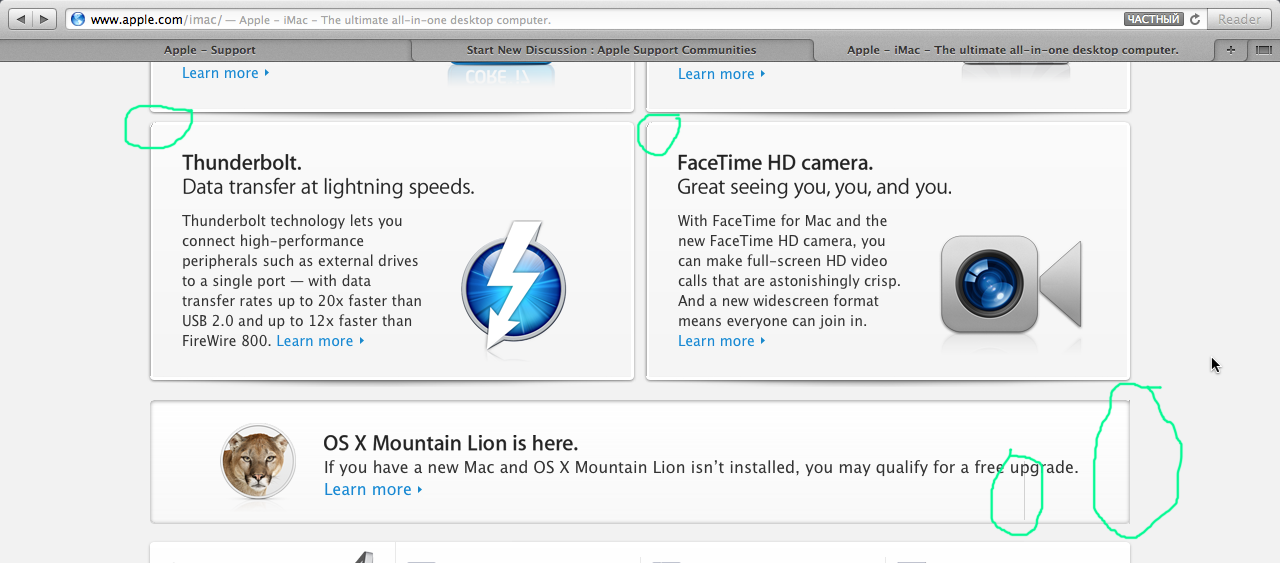Screen dimensions: 1280x563
Task: Open Learn more under FaceTime HD camera text
Action: click(x=721, y=341)
